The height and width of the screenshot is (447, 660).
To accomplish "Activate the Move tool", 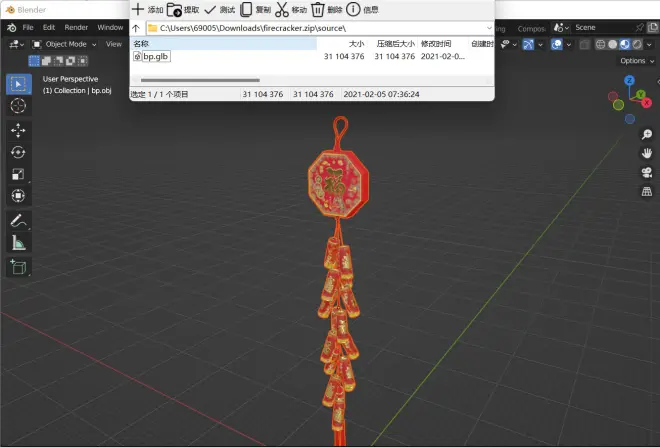I will [18, 130].
